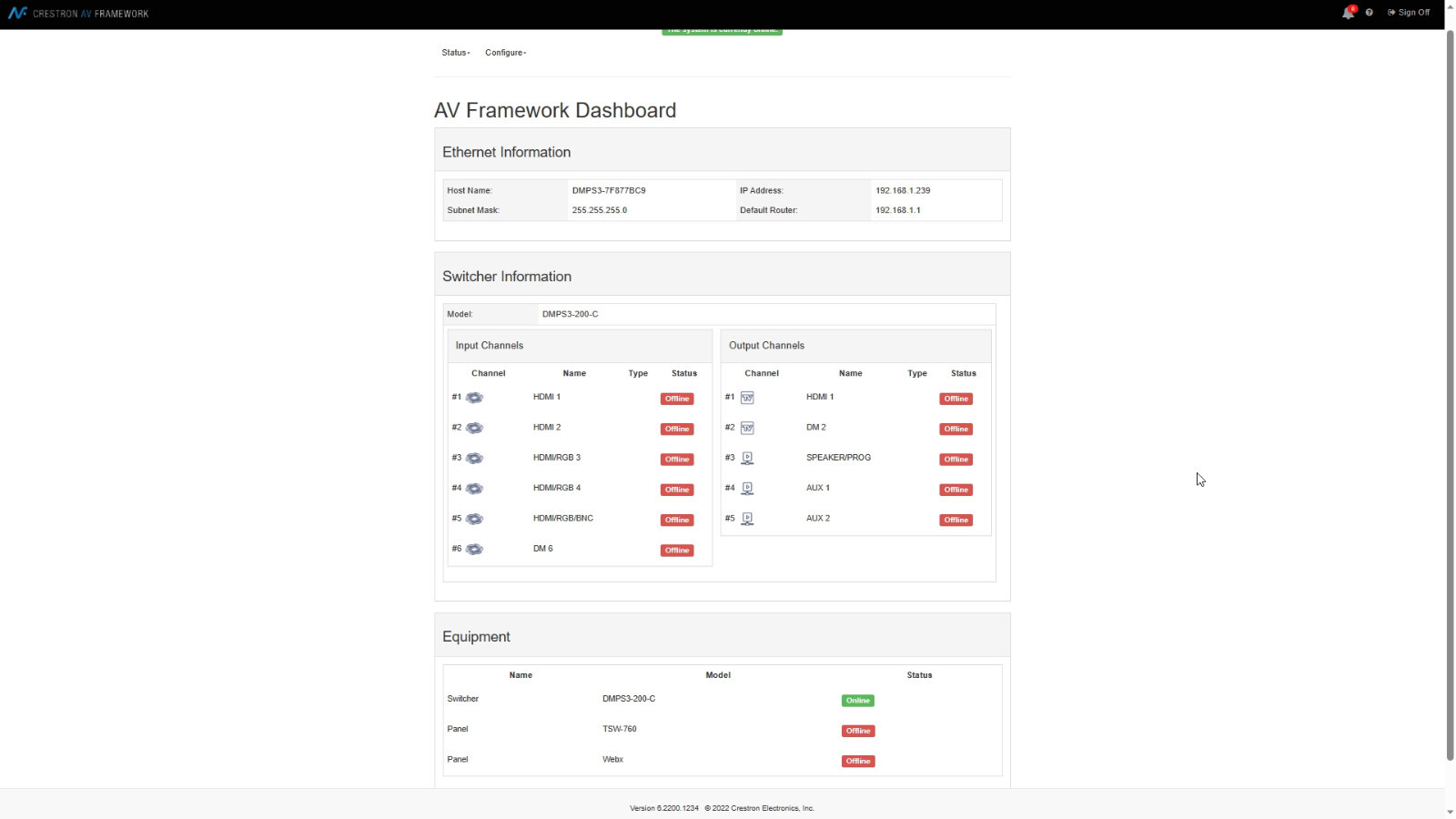Open the Configure dropdown menu
This screenshot has width=1456, height=819.
505,53
